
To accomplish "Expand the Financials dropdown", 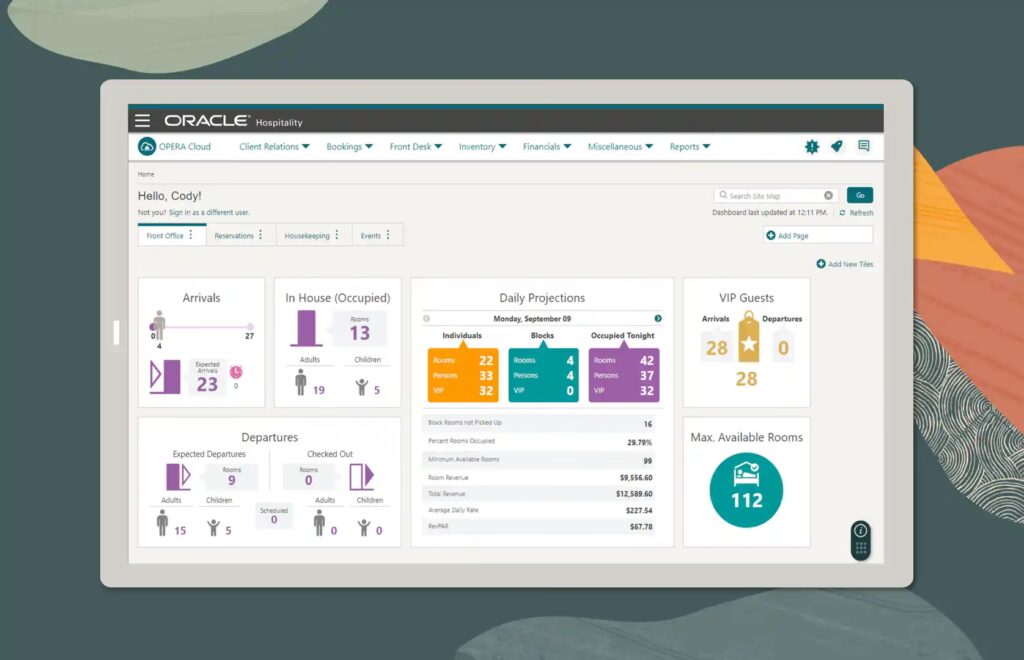I will pos(547,147).
